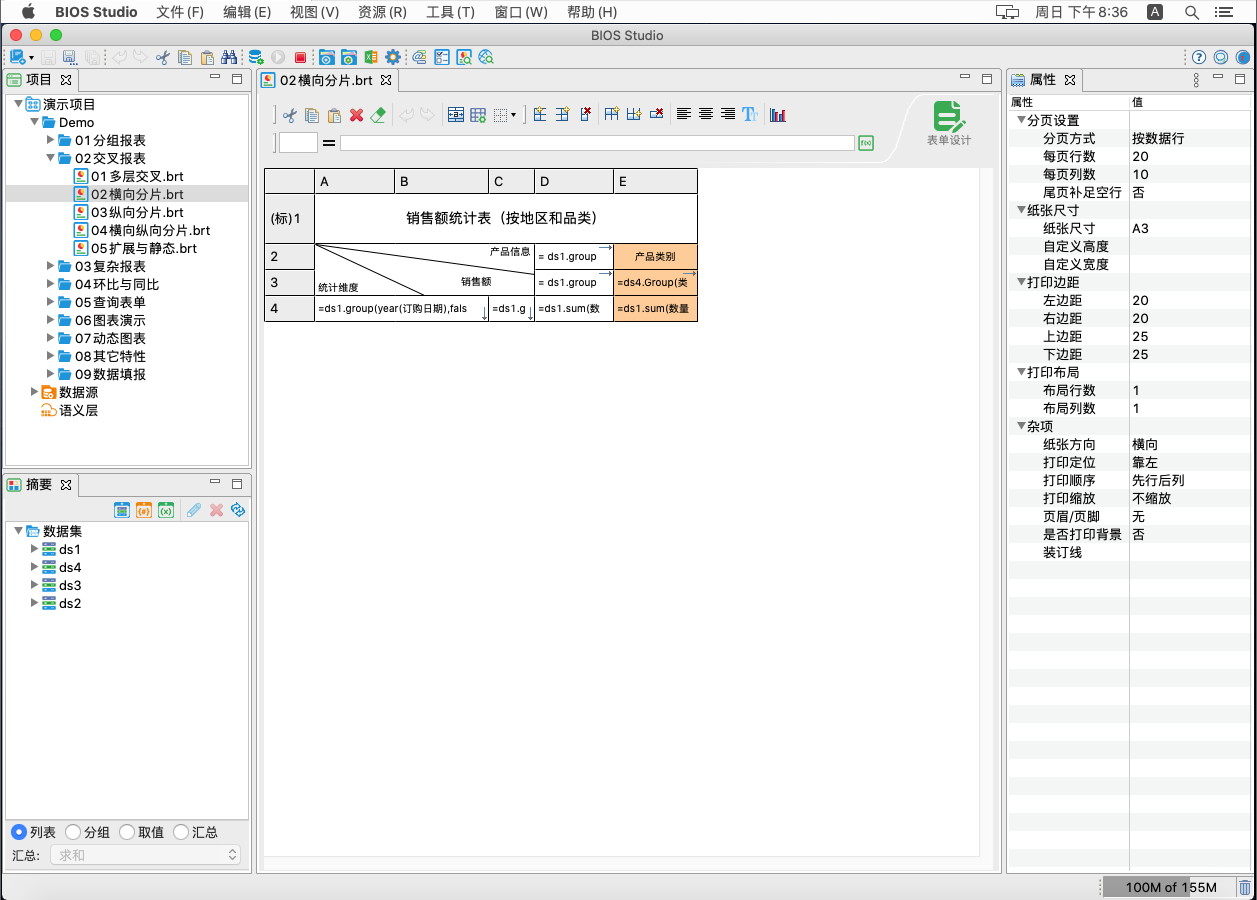Click the bar chart icon in editor toolbar
Image resolution: width=1257 pixels, height=900 pixels.
pos(777,115)
